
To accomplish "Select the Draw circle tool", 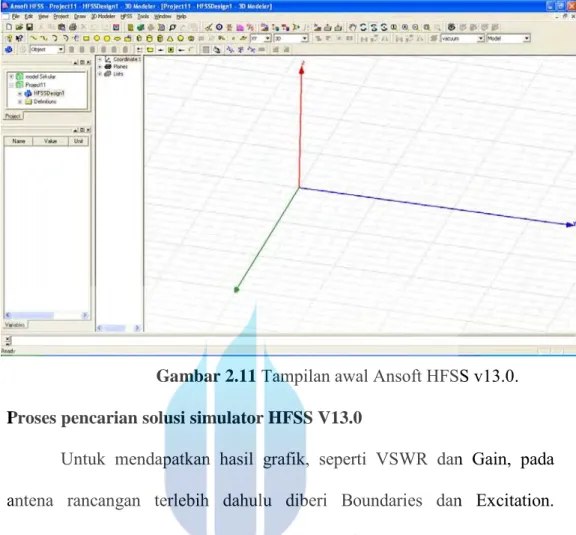I will click(97, 38).
